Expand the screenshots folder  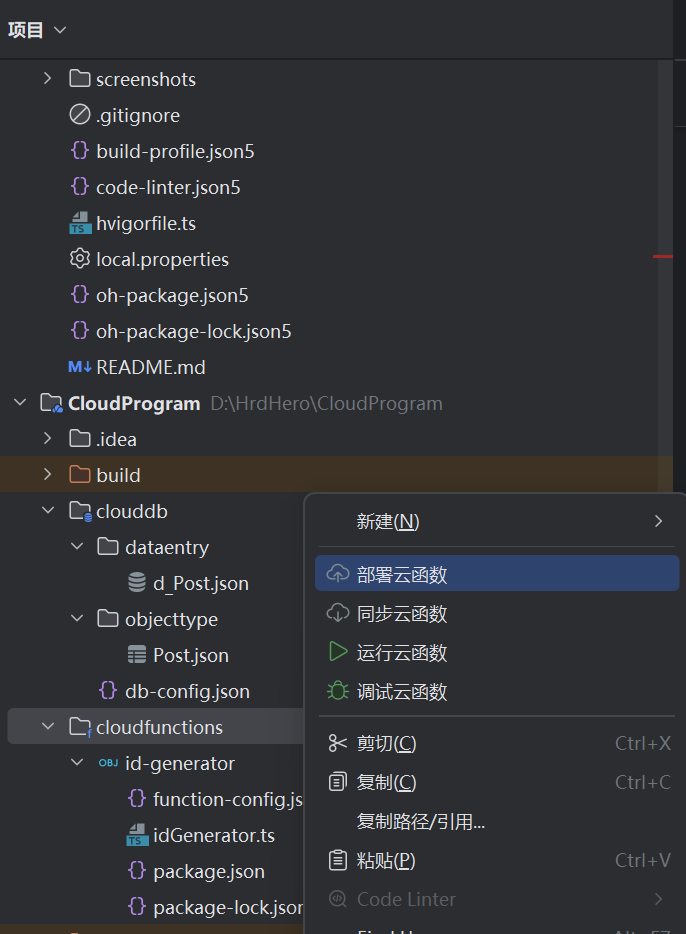tap(47, 79)
